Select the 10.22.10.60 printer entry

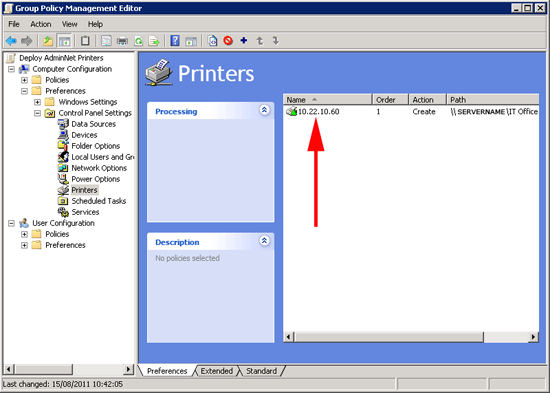point(318,112)
